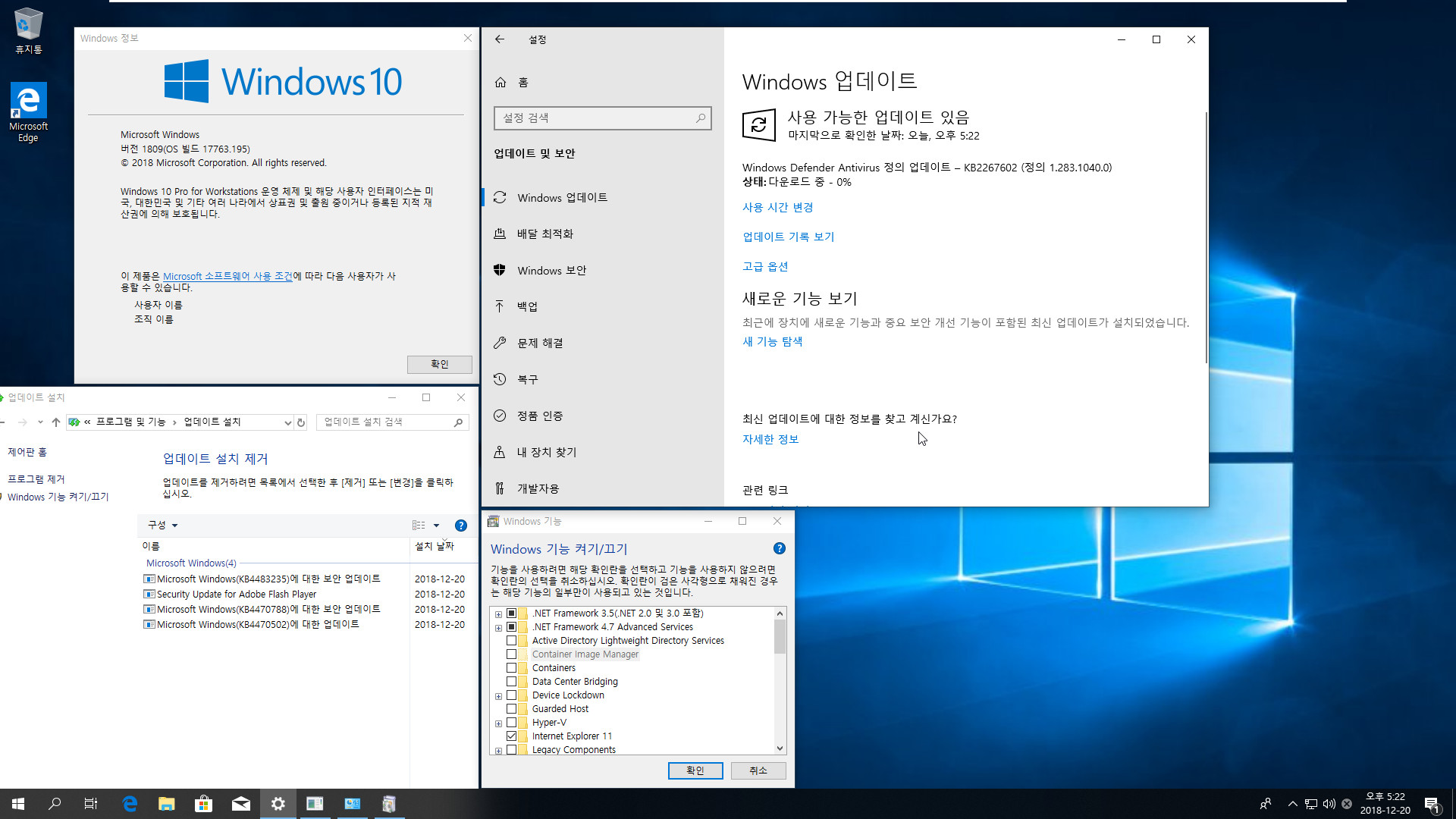Open 문제 해결 settings page
Viewport: 1456px width, 819px height.
tap(602, 344)
